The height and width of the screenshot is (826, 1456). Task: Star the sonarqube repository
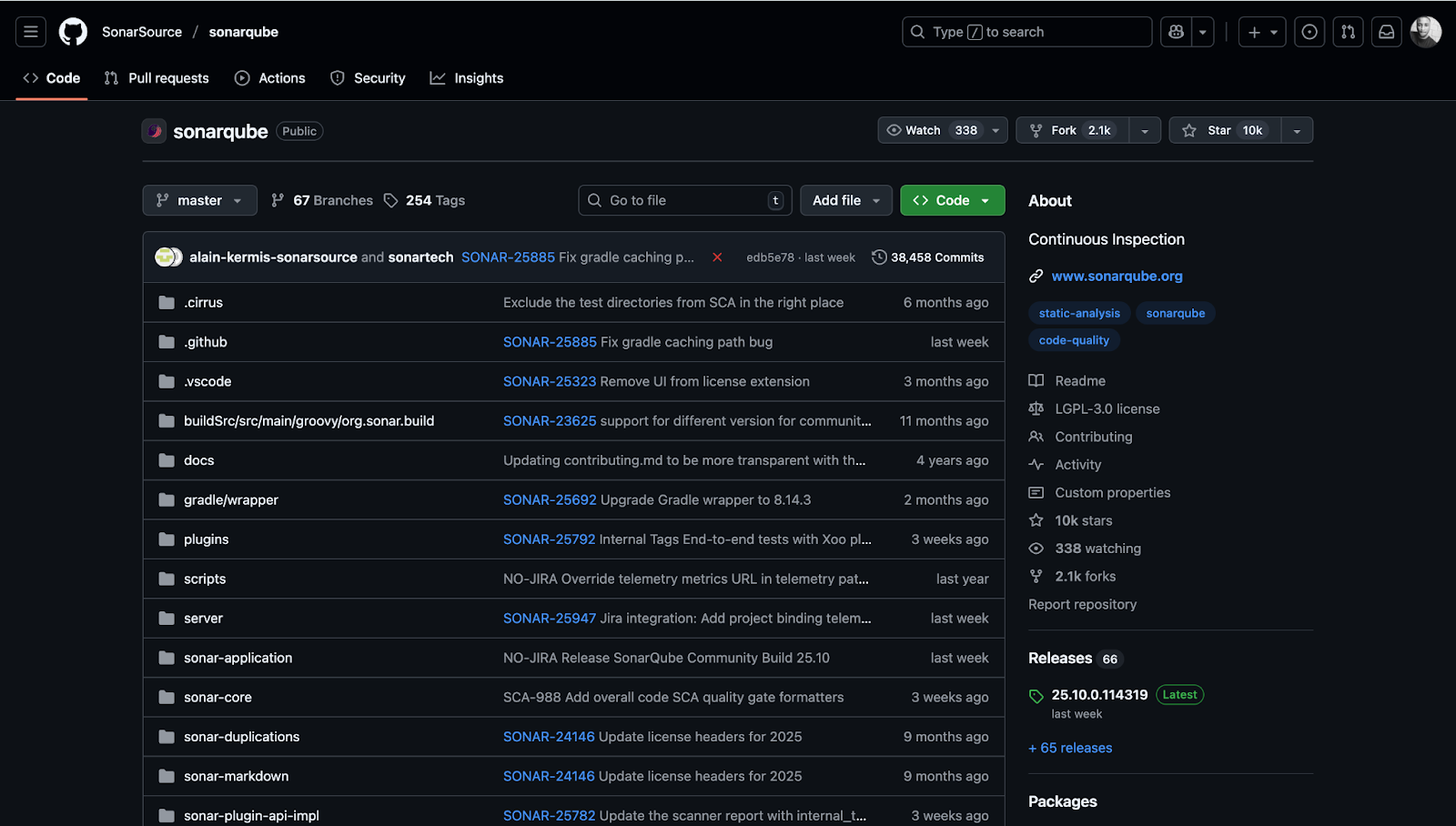[x=1224, y=130]
